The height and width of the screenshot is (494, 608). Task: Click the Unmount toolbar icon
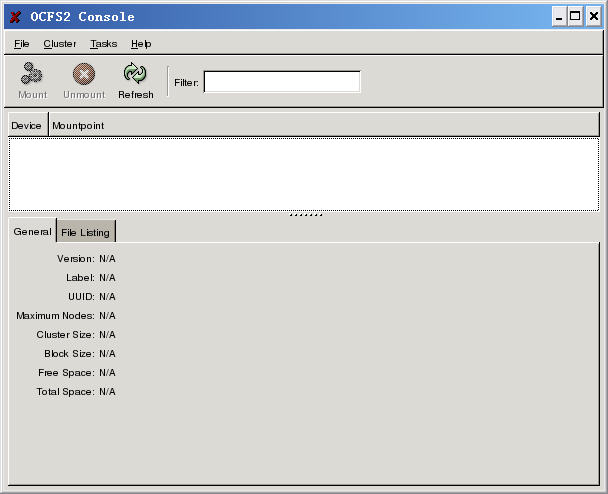coord(84,81)
